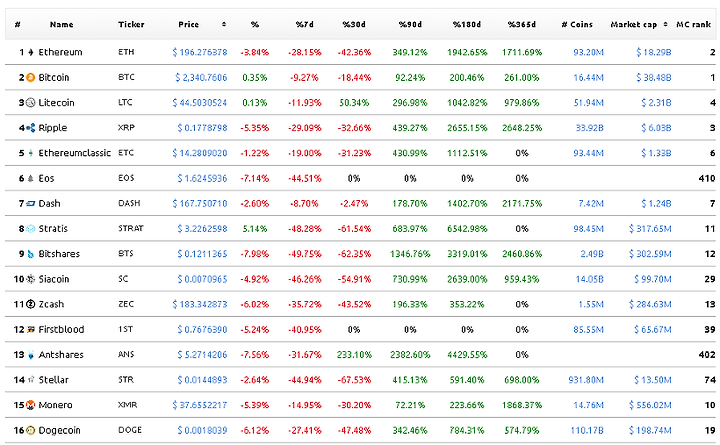Click the STRAT ticker cell

click(x=131, y=228)
